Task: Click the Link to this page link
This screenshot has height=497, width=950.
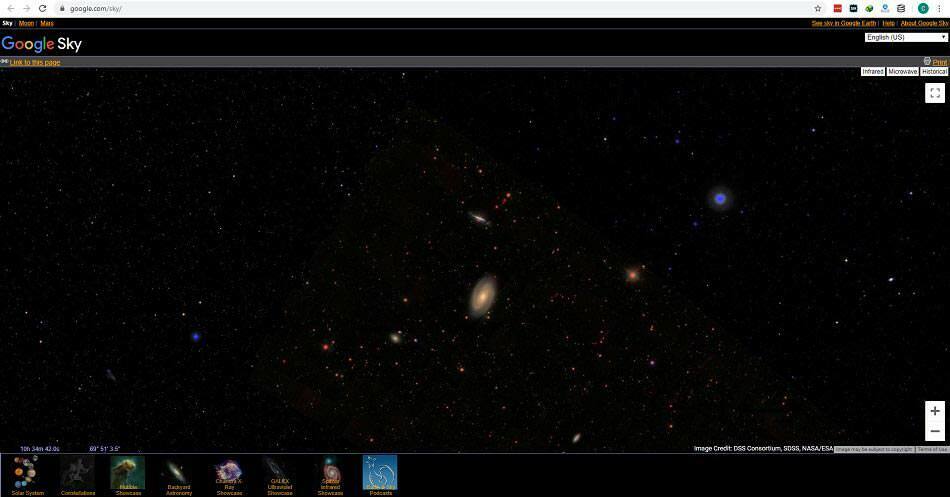Action: [x=35, y=62]
